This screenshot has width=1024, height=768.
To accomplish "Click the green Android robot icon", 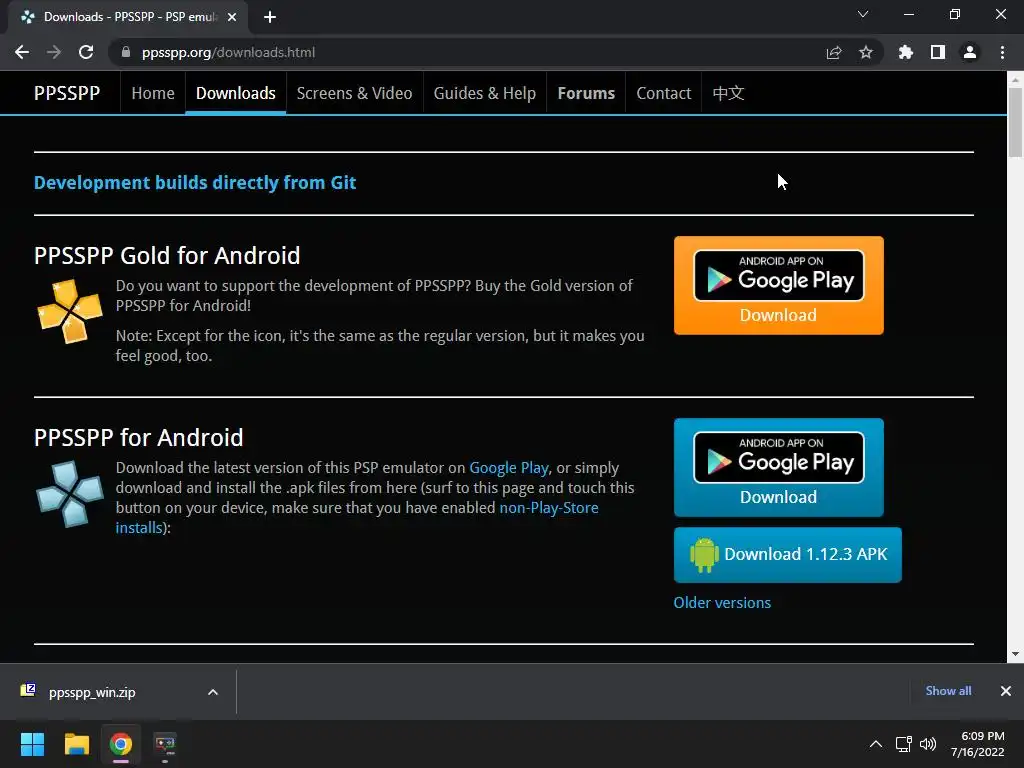I will click(704, 555).
